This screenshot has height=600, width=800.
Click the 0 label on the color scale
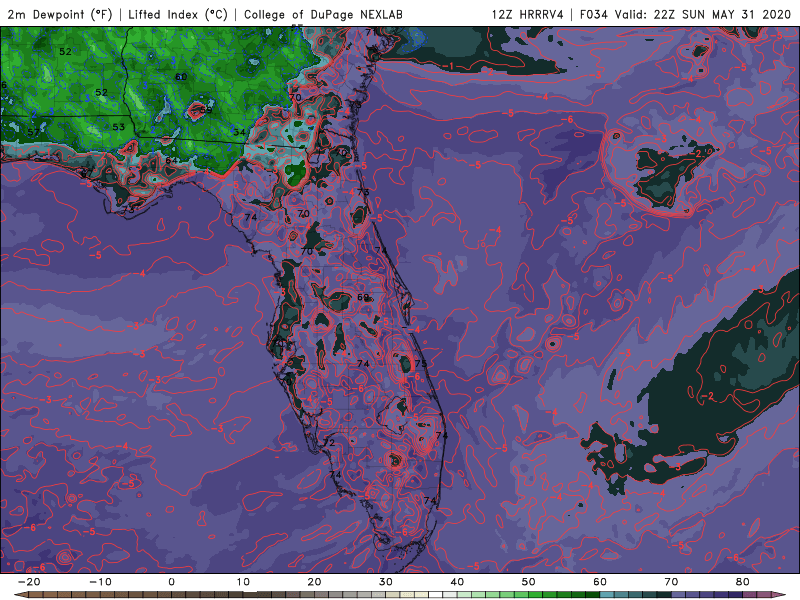(171, 582)
